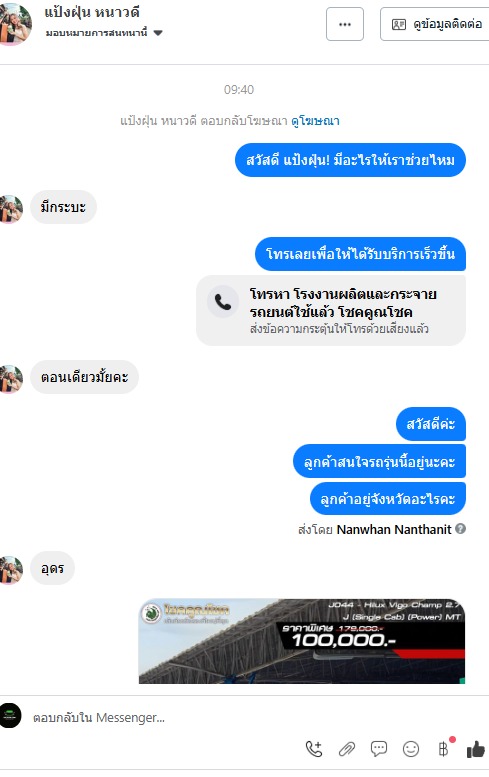Expand the มอบหมายการสนทนานี้ dropdown

[158, 33]
